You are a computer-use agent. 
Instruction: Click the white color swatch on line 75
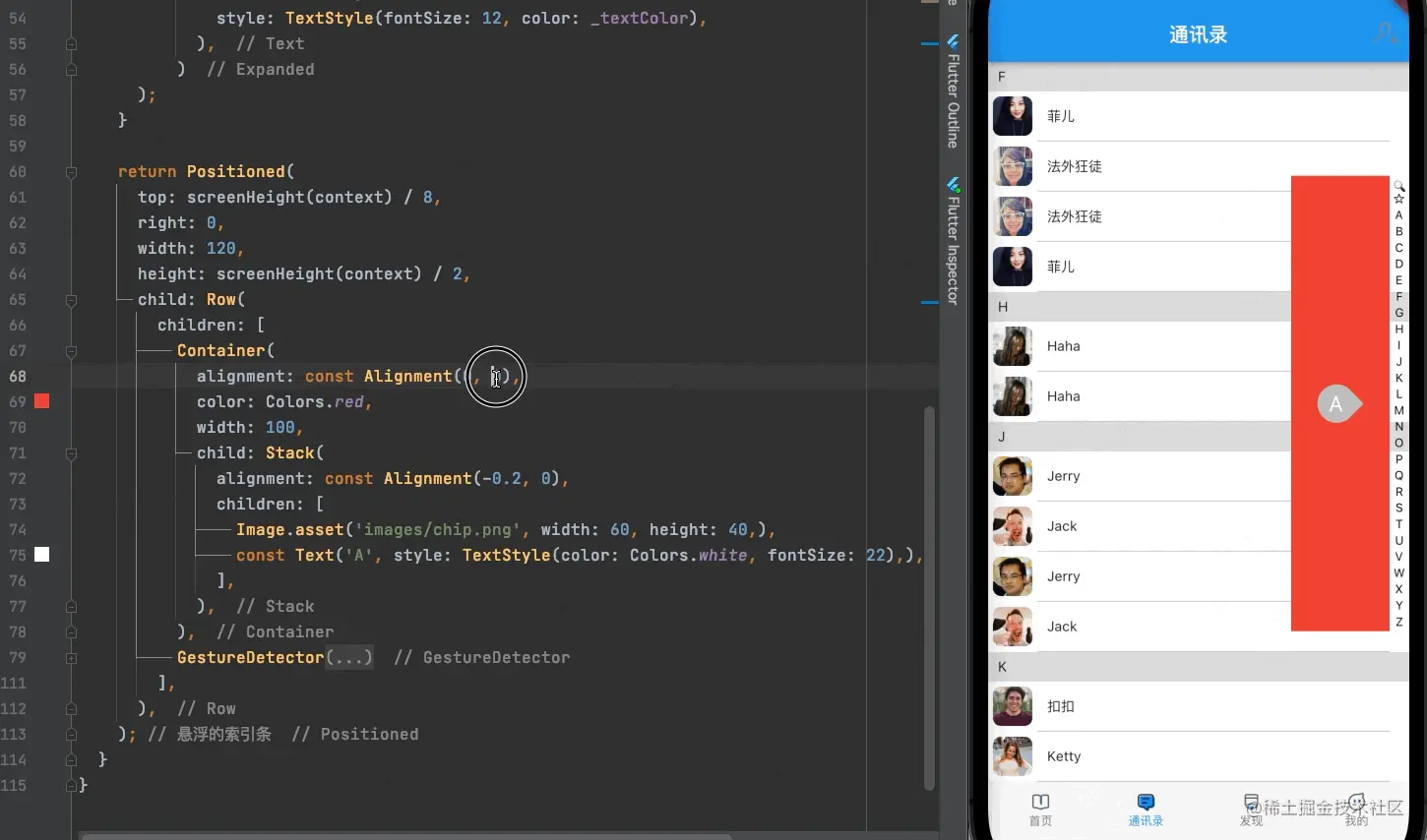pyautogui.click(x=42, y=555)
